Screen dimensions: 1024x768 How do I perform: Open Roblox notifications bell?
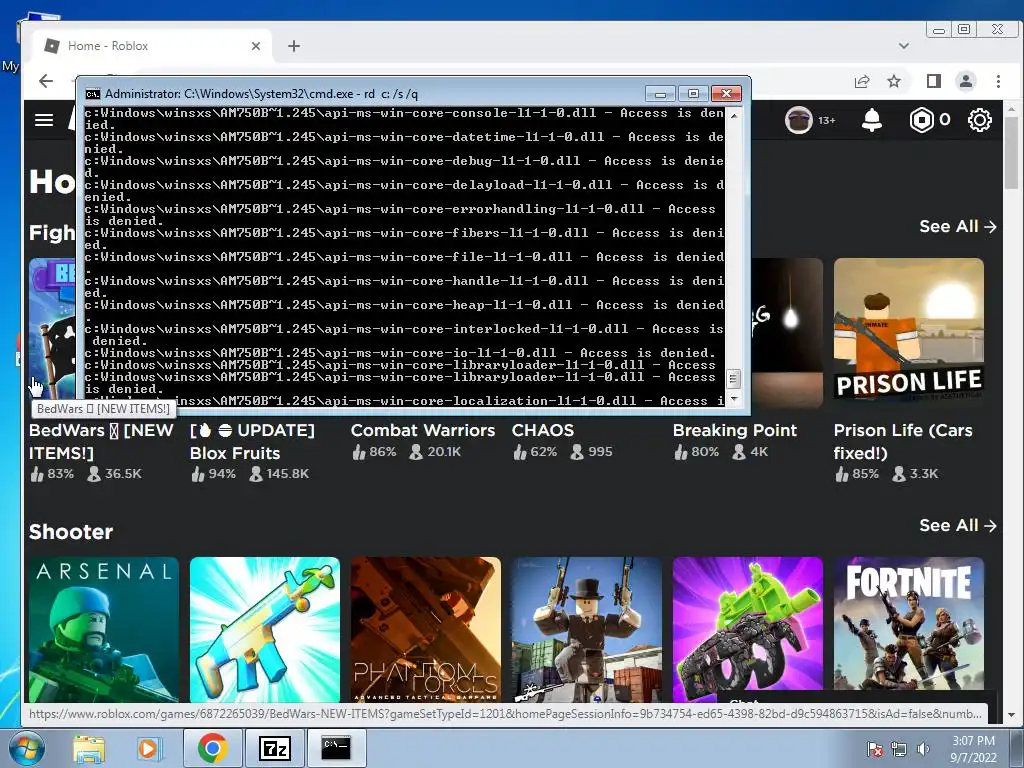pos(872,120)
